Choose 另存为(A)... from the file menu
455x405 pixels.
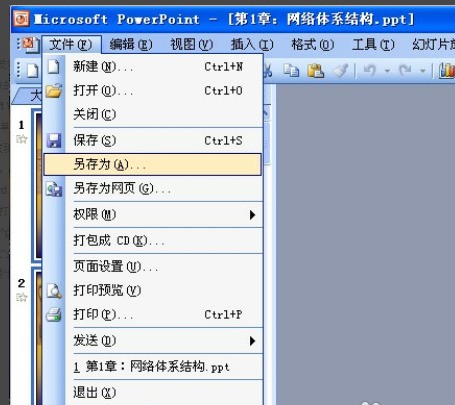tap(152, 164)
